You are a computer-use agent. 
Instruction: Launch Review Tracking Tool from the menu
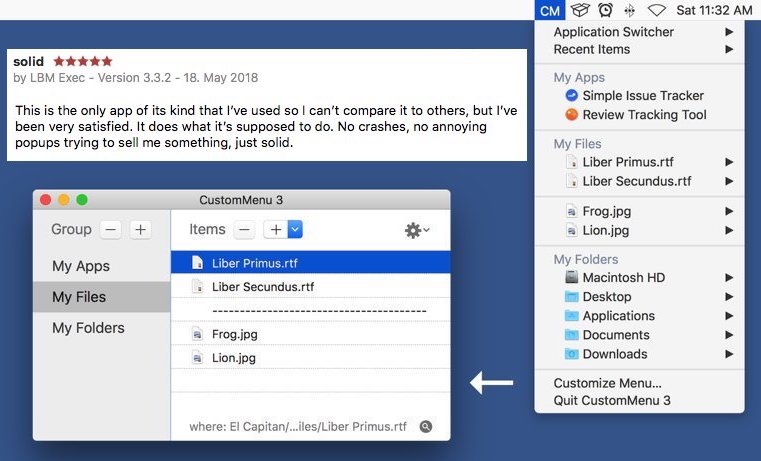640,115
